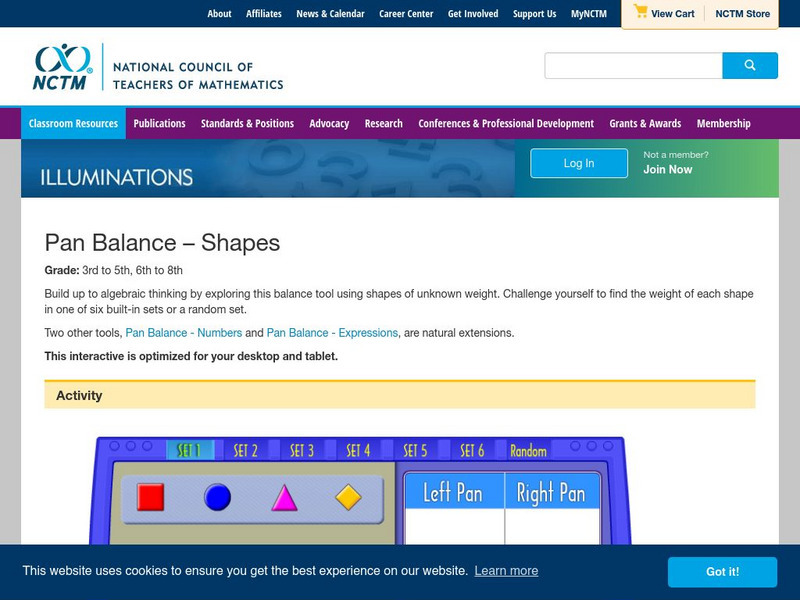Accept cookies with Got it! button

(x=722, y=572)
